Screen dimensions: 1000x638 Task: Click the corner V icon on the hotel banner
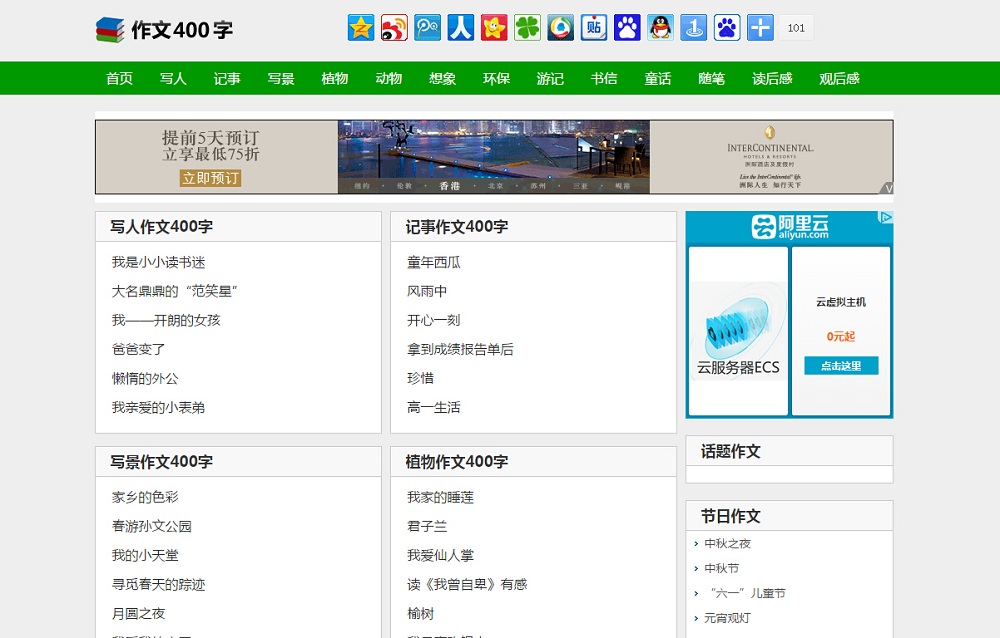tap(887, 188)
